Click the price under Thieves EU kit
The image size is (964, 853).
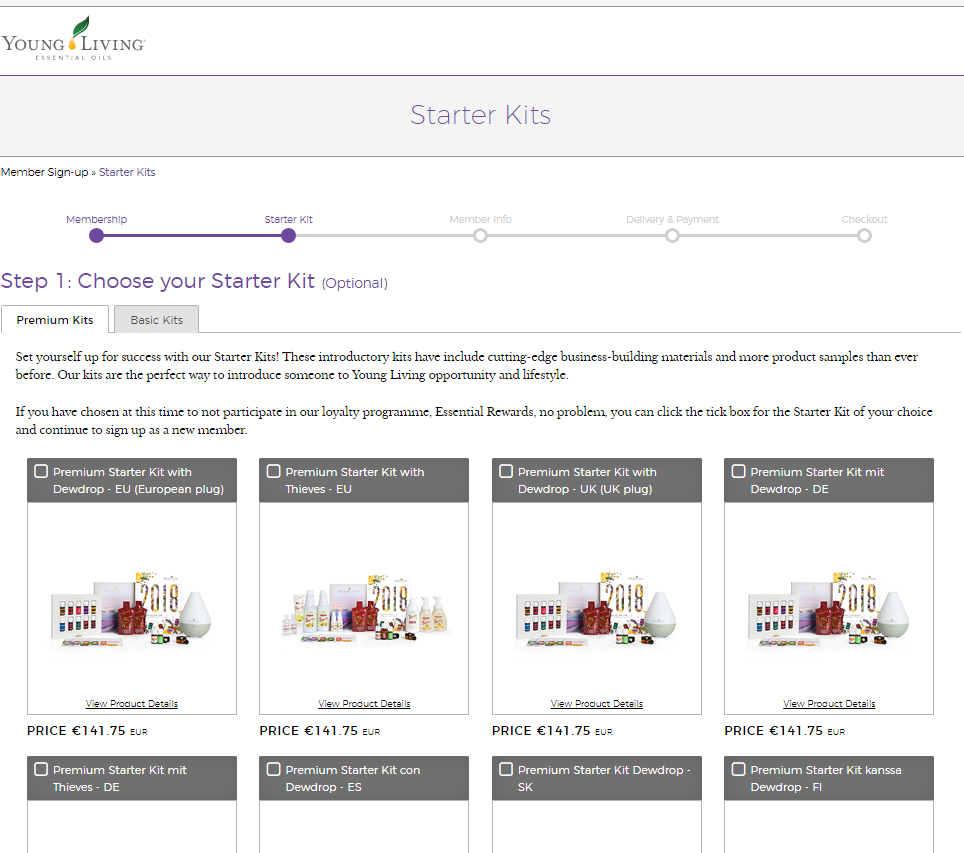coord(320,731)
